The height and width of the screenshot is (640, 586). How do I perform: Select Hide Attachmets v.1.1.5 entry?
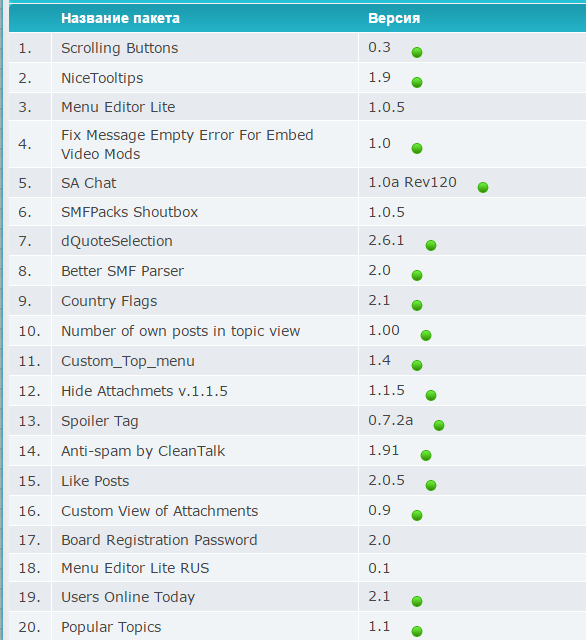pos(144,391)
